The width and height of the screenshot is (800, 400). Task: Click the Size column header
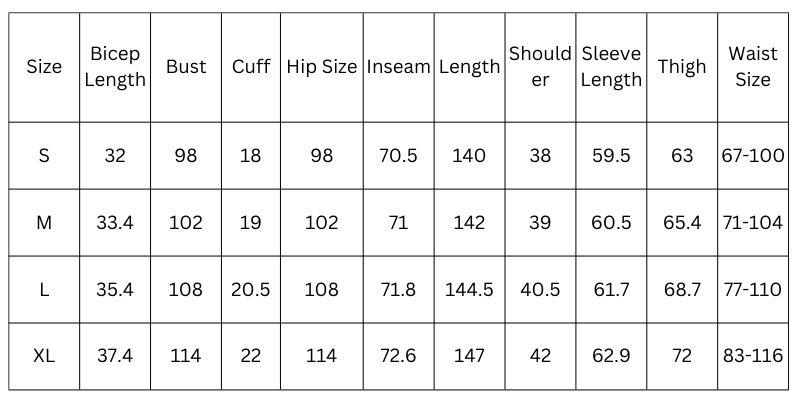44,67
